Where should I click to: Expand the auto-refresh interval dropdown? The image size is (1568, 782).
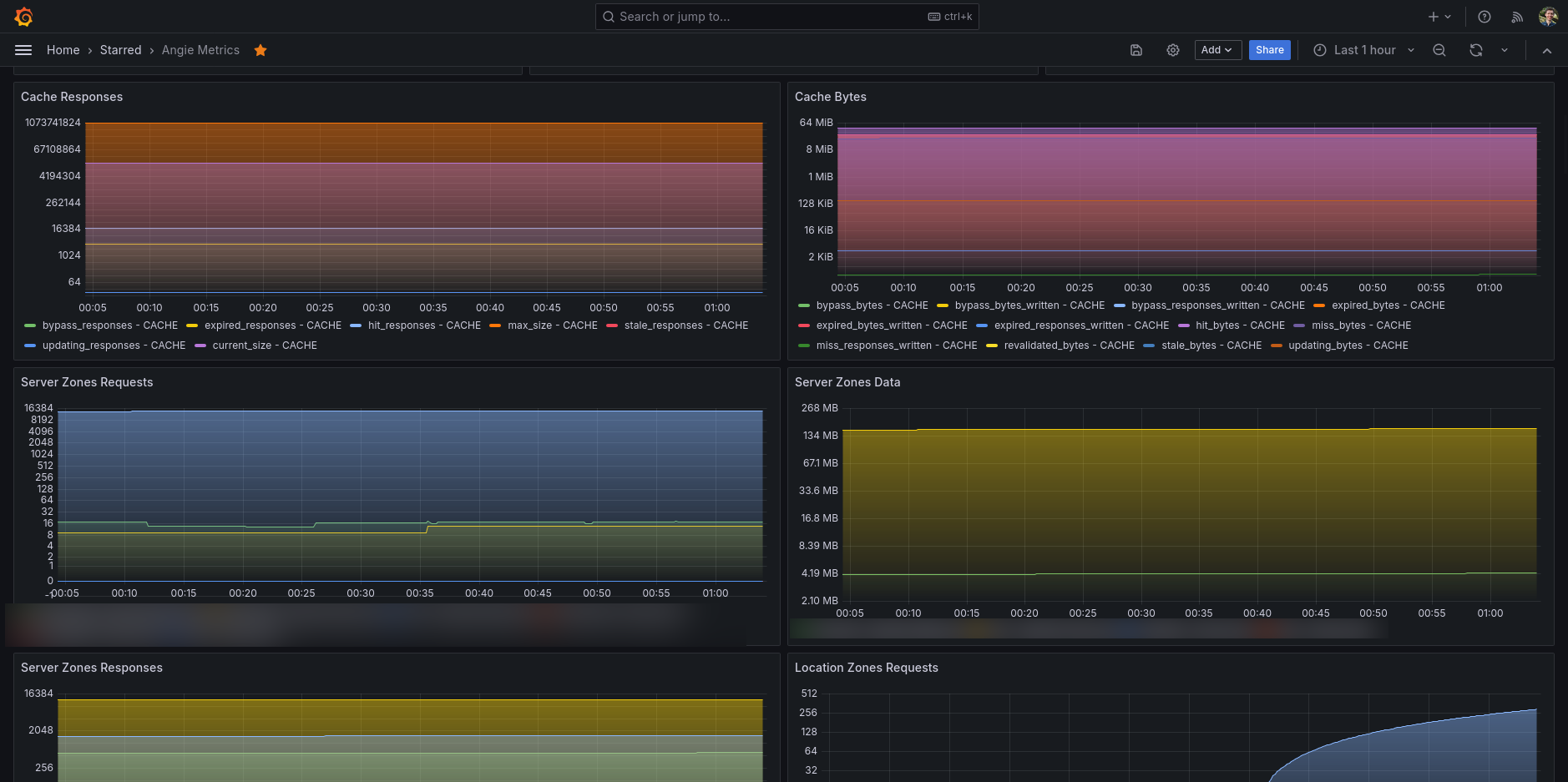coord(1505,50)
